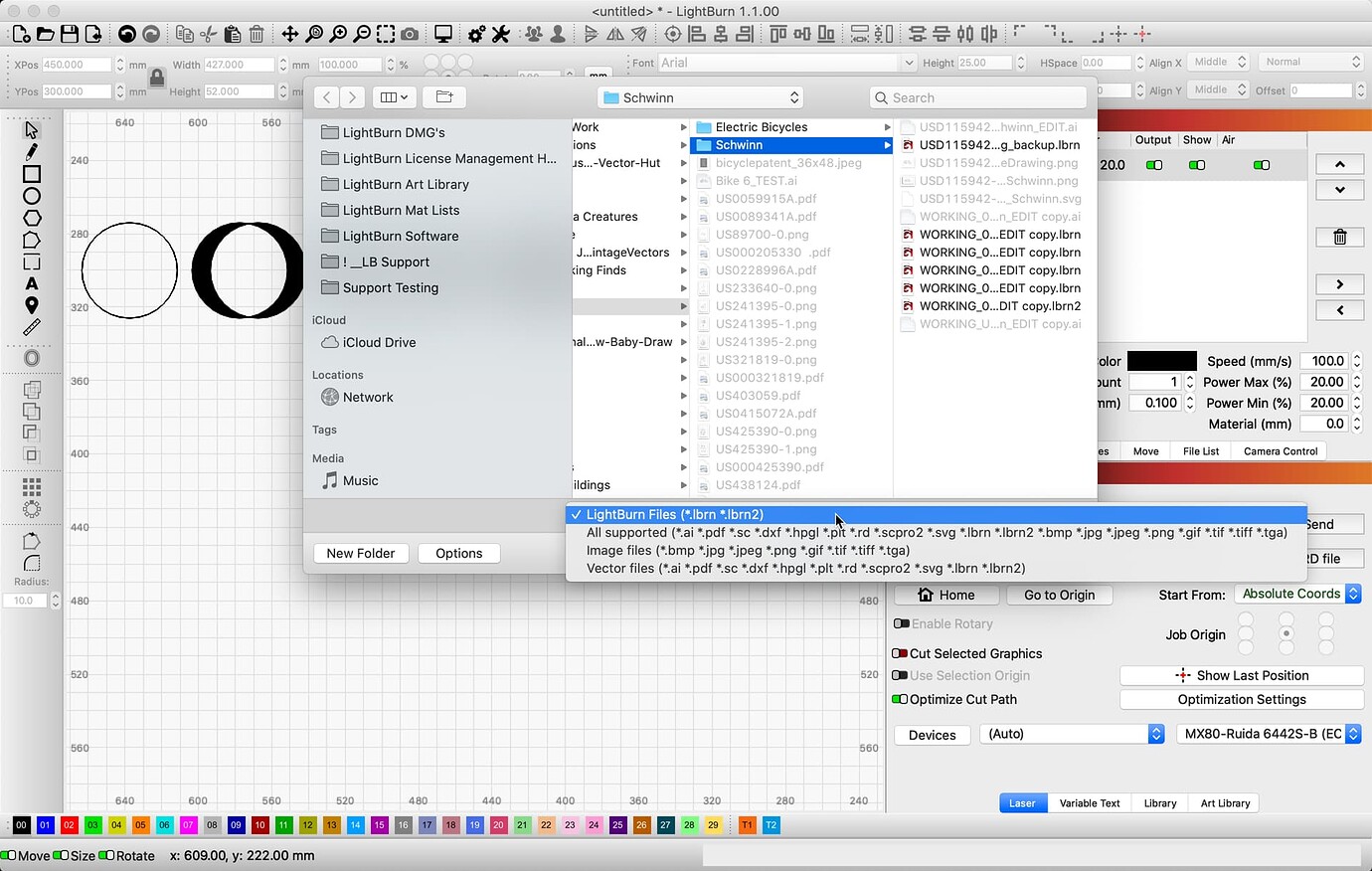Click the New Folder button
The height and width of the screenshot is (871, 1372).
[360, 553]
